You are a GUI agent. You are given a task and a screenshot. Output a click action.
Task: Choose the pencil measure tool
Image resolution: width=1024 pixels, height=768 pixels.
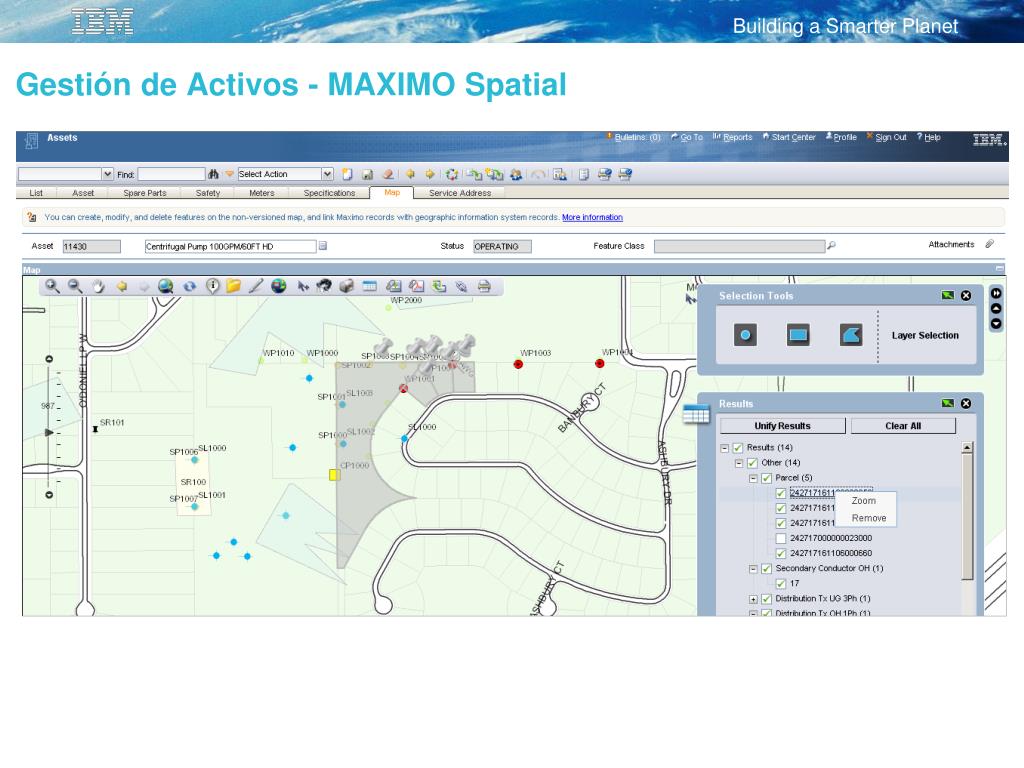click(x=256, y=286)
